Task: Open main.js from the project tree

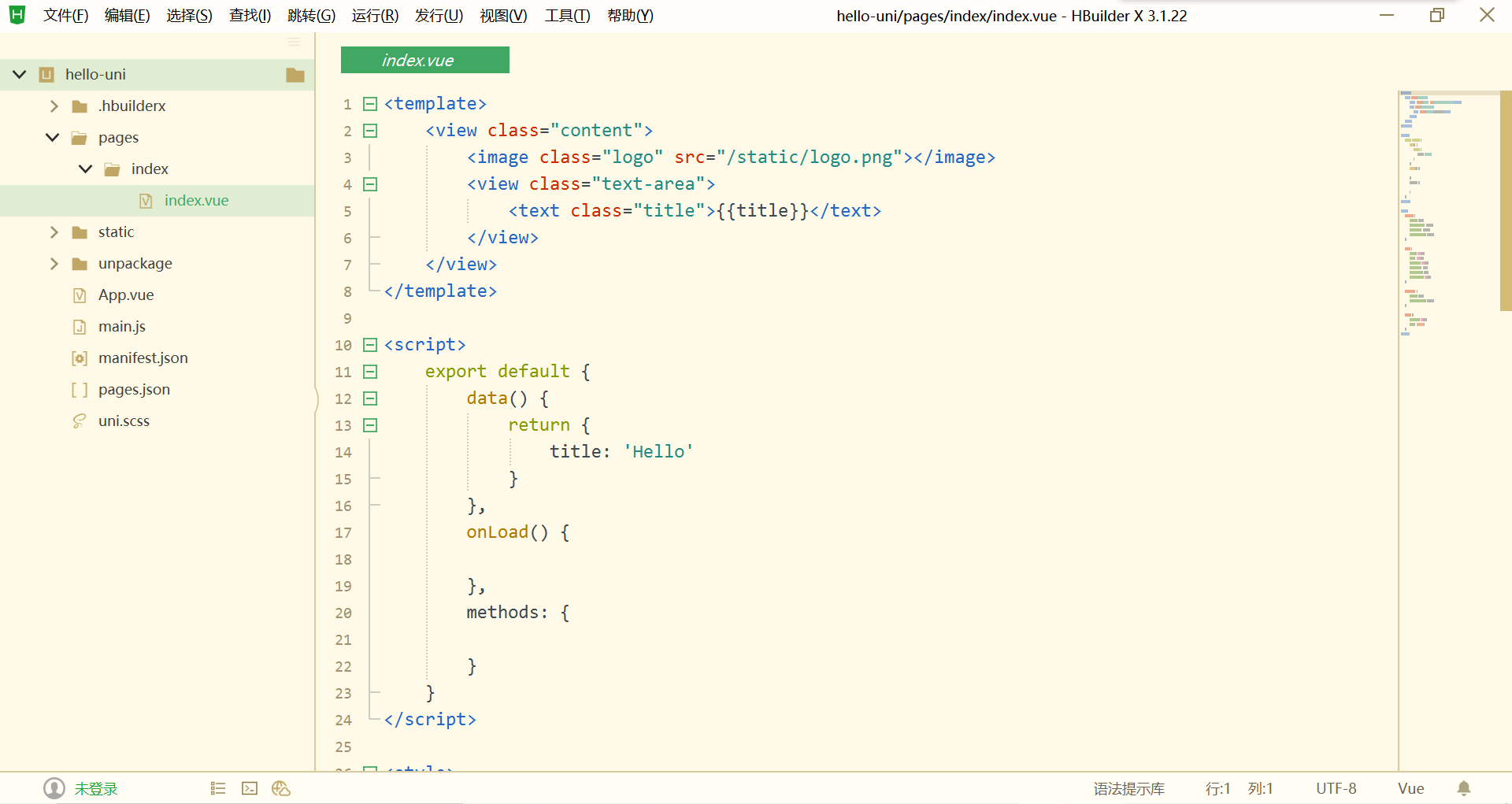Action: (x=122, y=327)
